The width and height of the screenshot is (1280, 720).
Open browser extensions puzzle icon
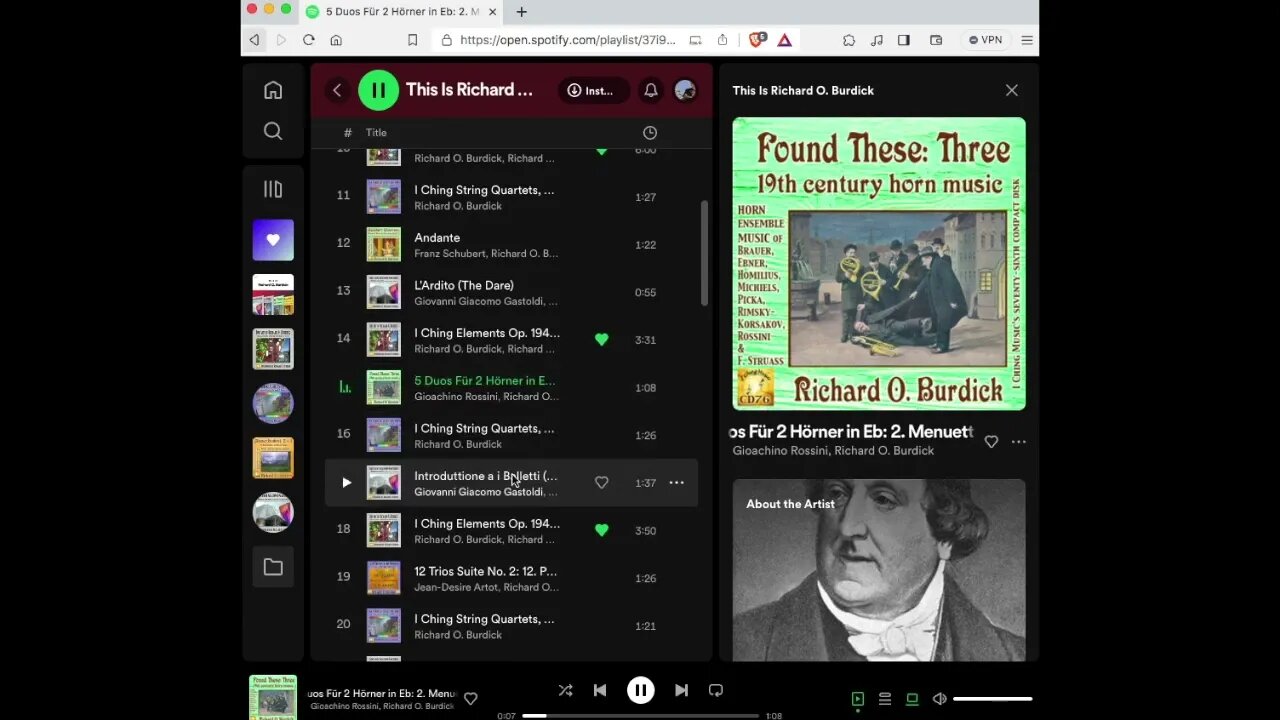[x=849, y=40]
